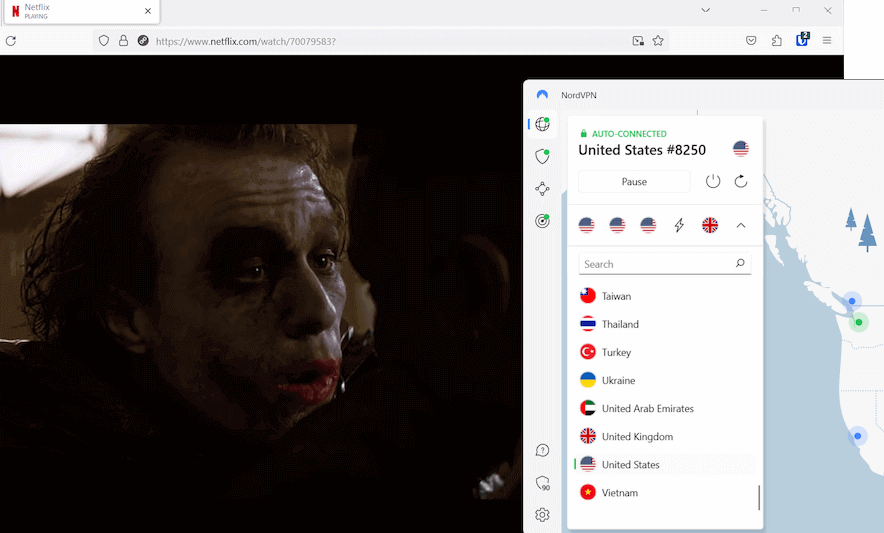
Task: Connect to United Kingdom in list
Action: coord(665,437)
